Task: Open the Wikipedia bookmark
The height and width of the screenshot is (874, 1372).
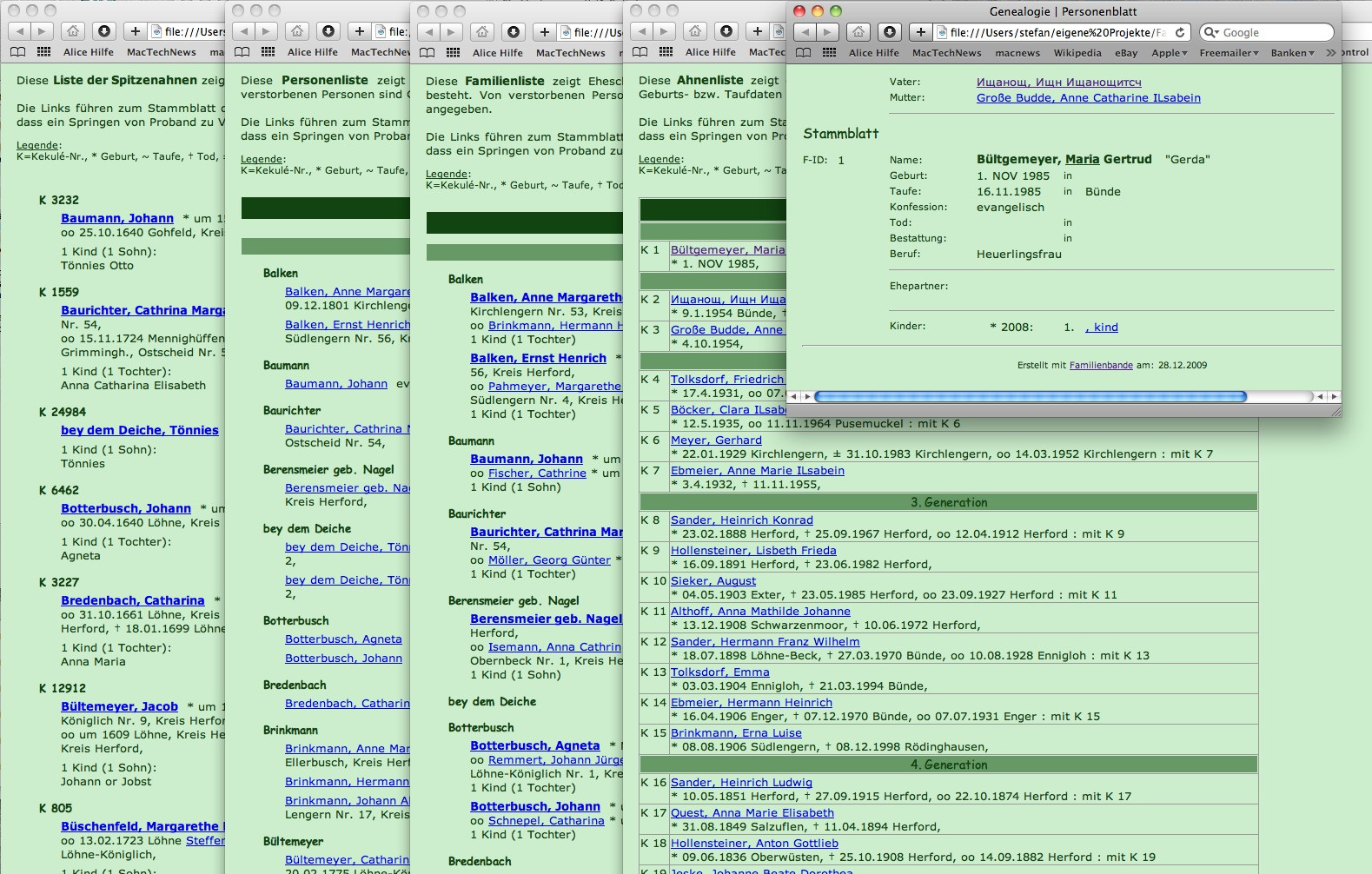Action: coord(1077,53)
